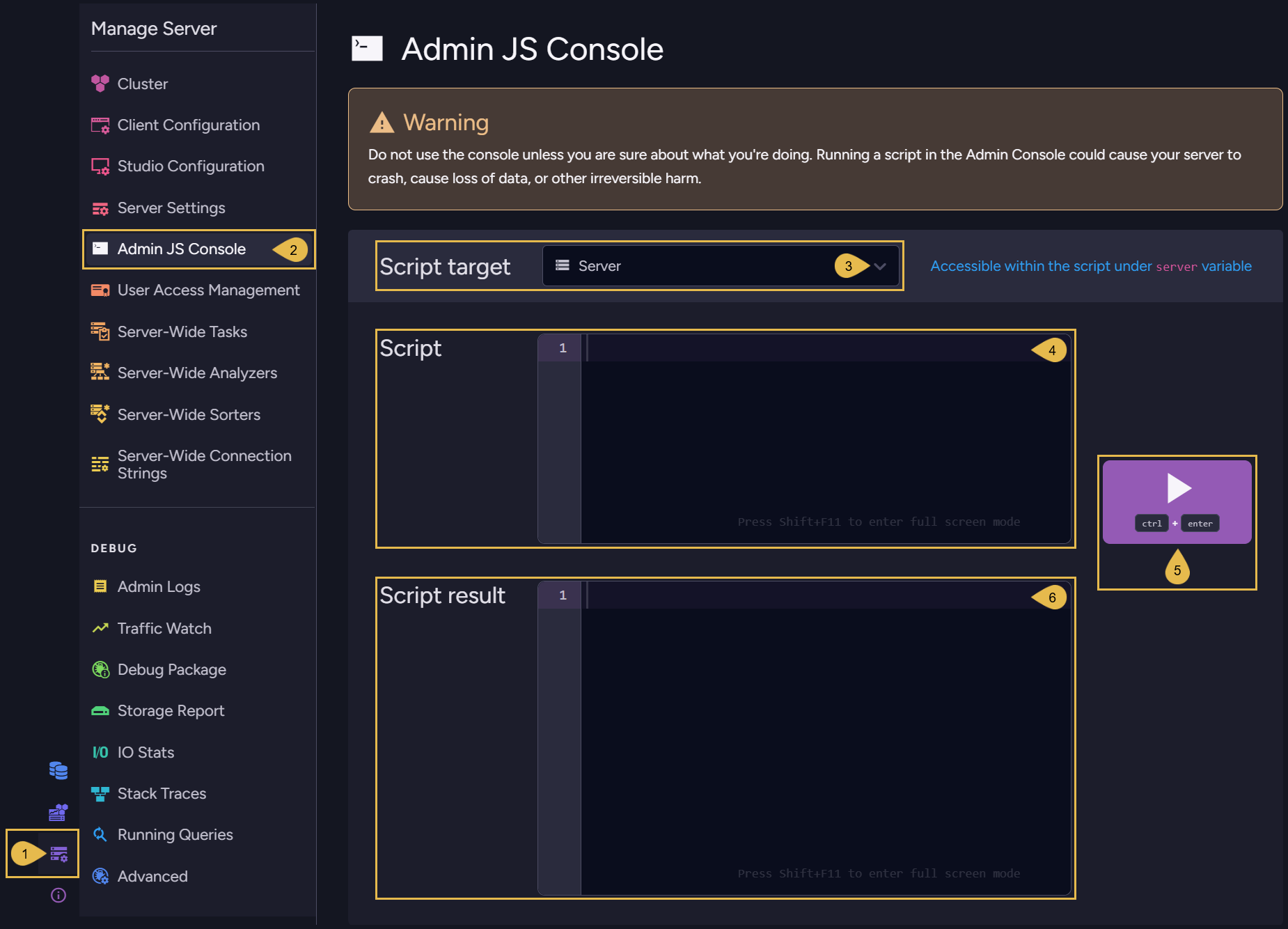This screenshot has height=929, width=1288.
Task: Click the Admin JS Console menu icon
Action: 100,249
